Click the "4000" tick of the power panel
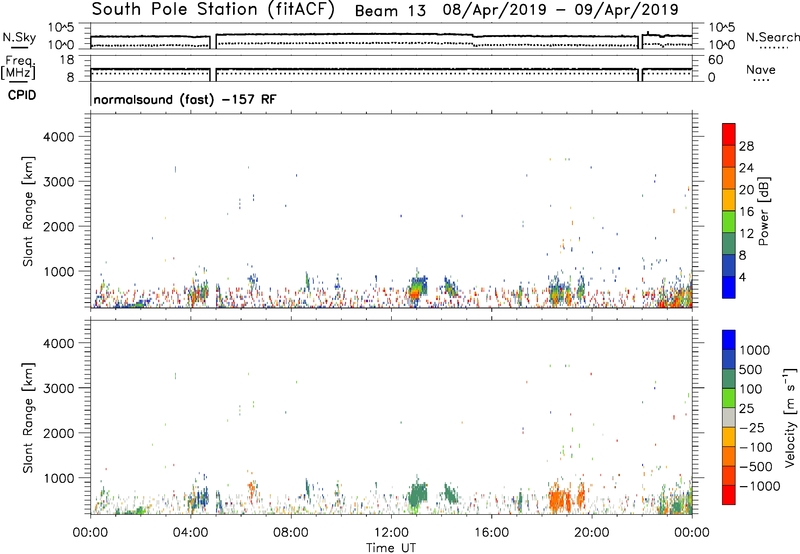 (x=59, y=137)
